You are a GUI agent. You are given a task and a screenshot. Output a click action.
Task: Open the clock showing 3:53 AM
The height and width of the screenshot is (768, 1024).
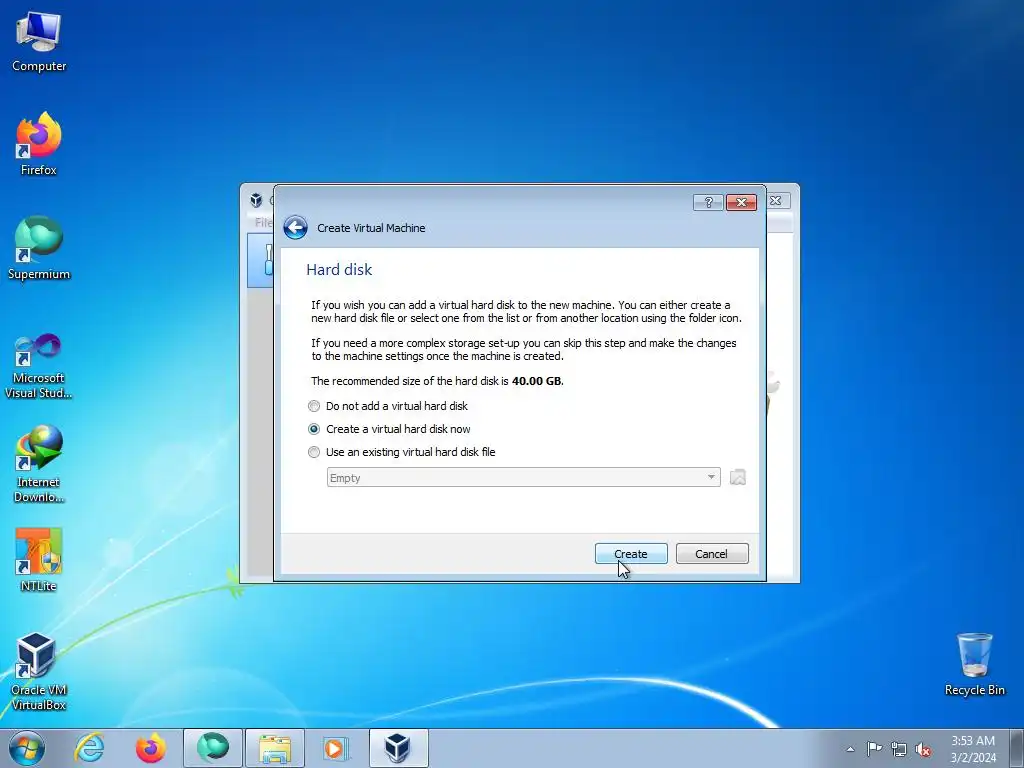tap(973, 749)
